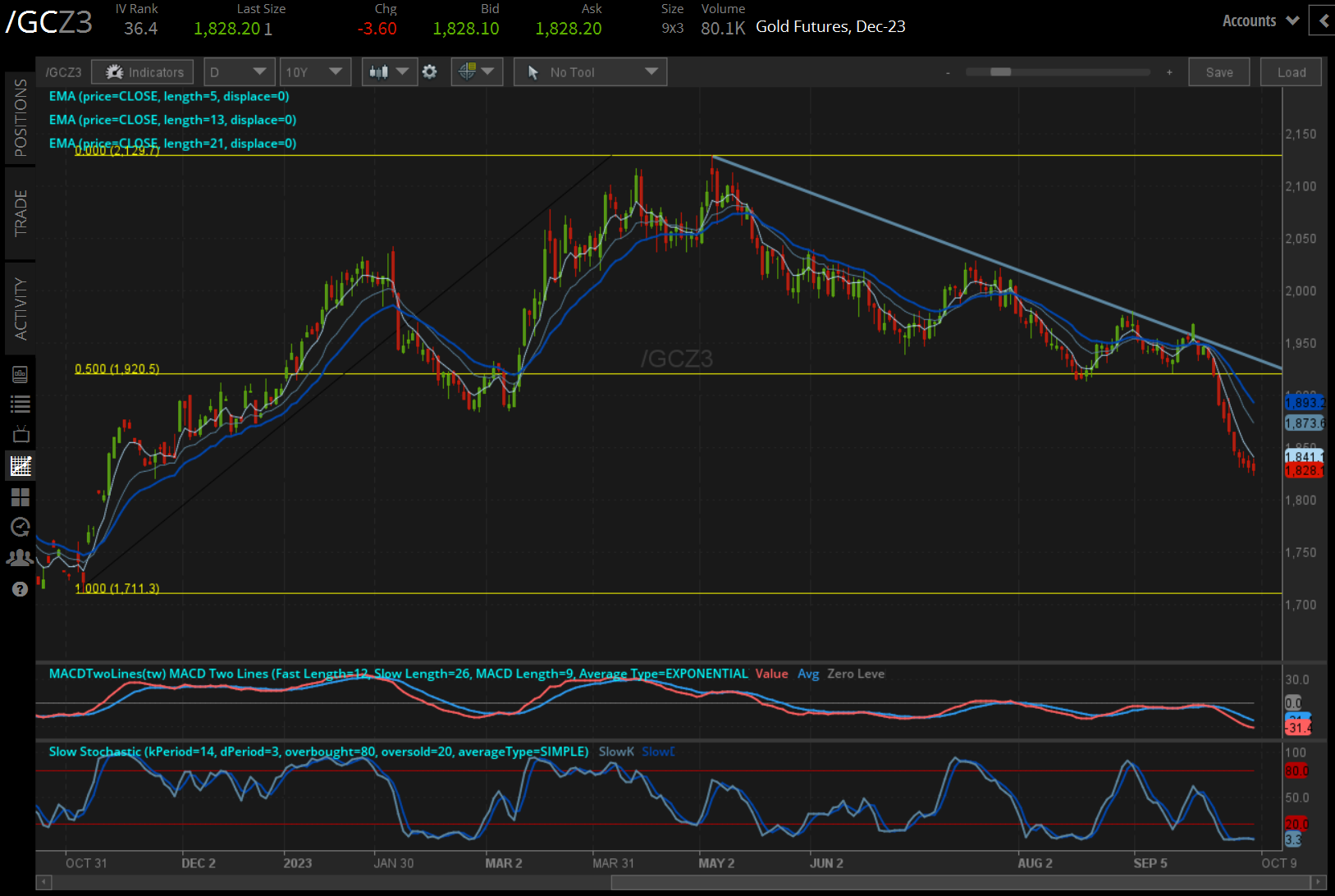Open the Indicators panel
1335x896 pixels.
pos(143,72)
